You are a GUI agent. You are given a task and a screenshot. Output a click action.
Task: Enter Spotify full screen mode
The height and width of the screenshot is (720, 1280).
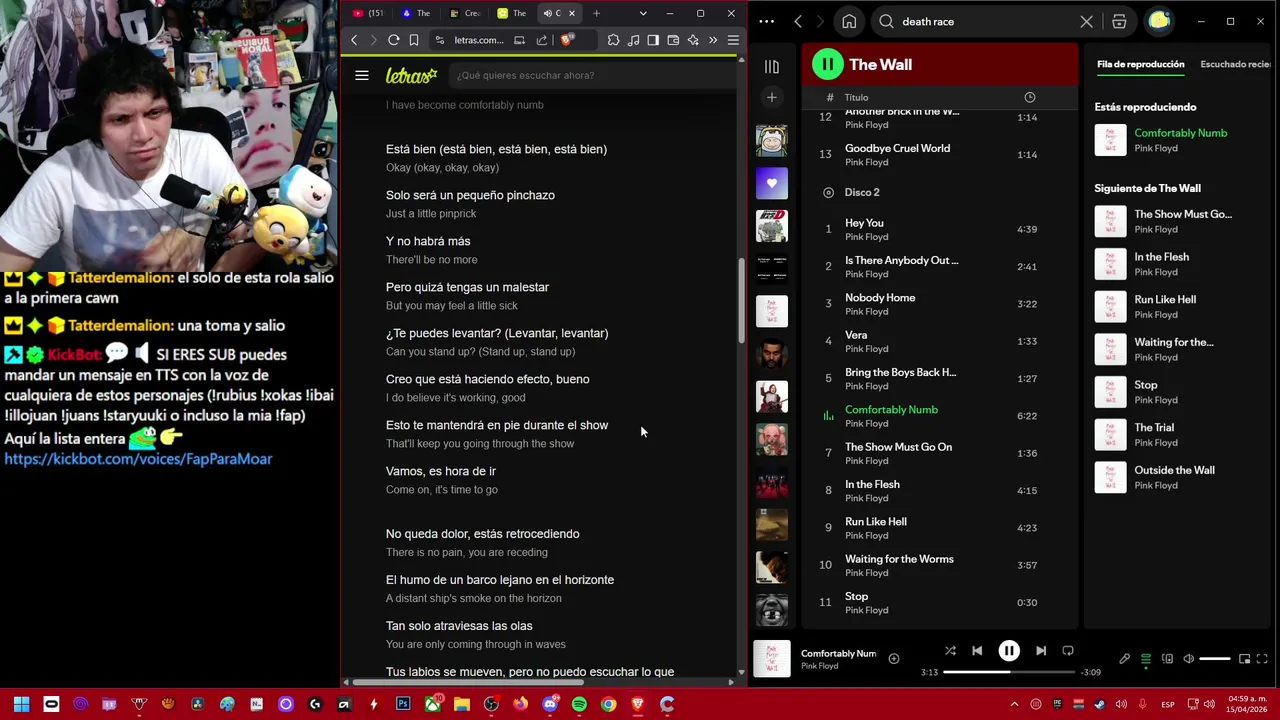click(1262, 659)
